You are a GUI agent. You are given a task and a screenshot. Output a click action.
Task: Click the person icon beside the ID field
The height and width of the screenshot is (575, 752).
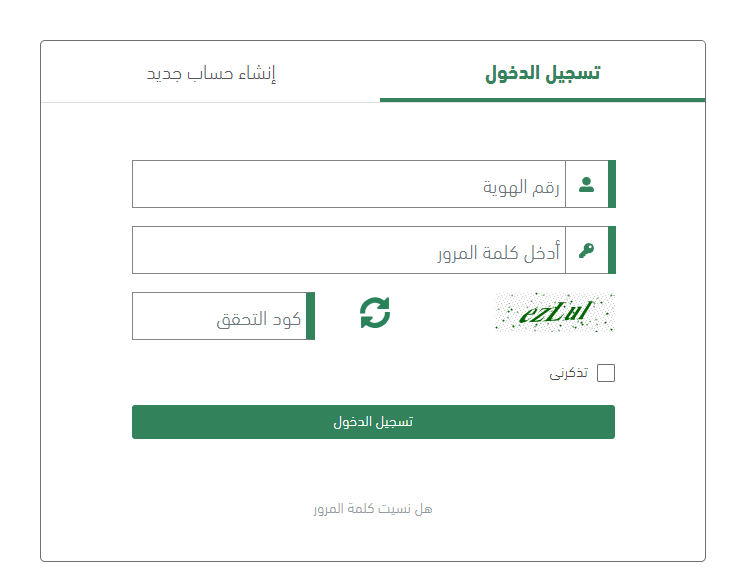[587, 184]
